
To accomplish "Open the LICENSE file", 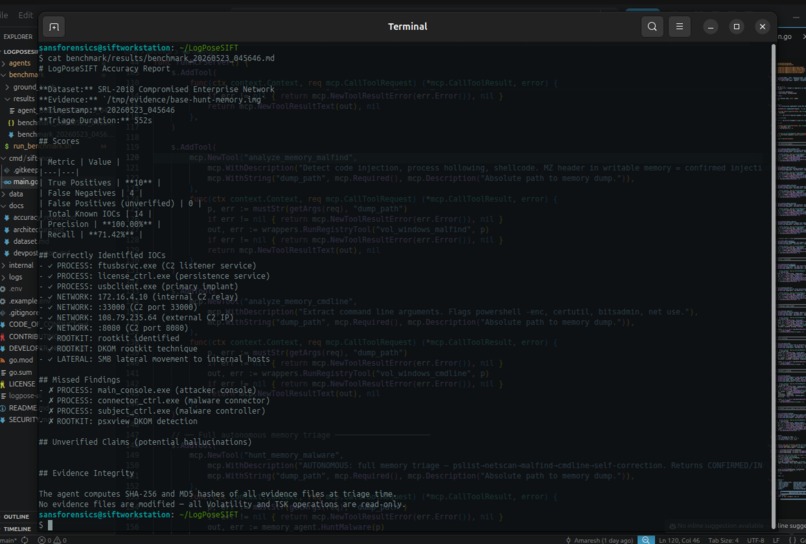I will (x=19, y=384).
